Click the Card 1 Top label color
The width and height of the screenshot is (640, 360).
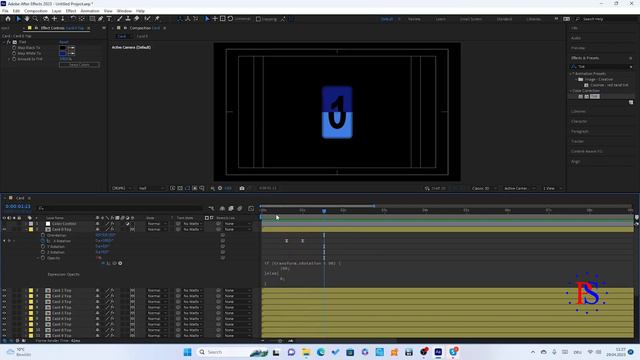pos(31,290)
